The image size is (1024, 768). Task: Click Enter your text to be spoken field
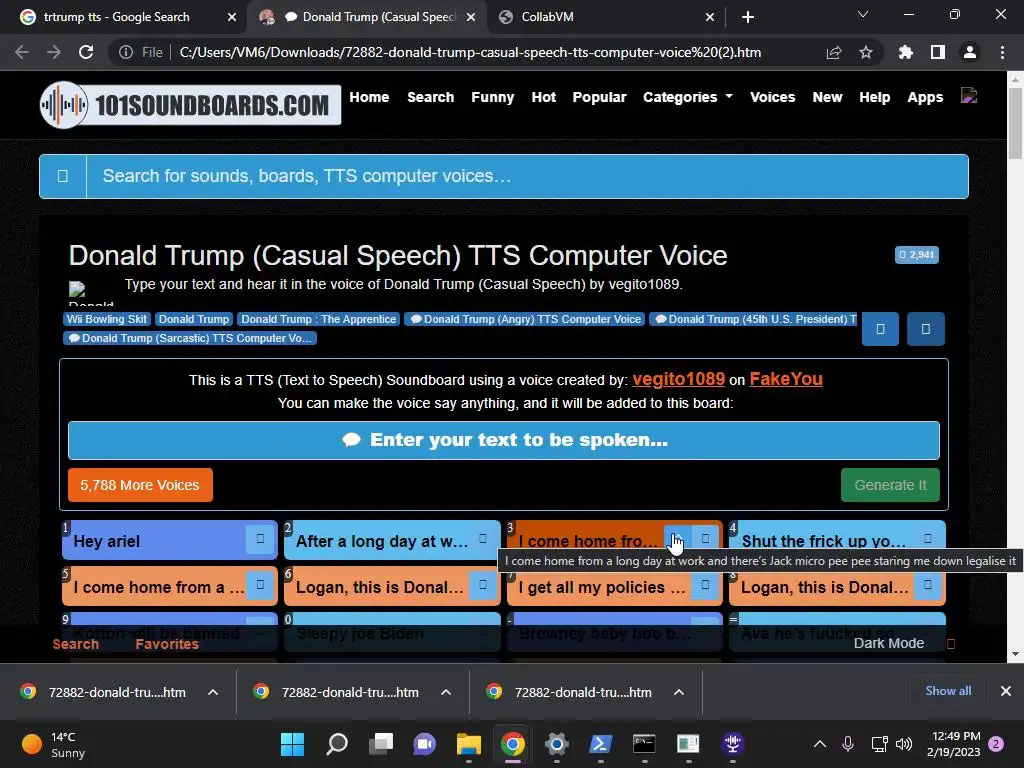504,440
